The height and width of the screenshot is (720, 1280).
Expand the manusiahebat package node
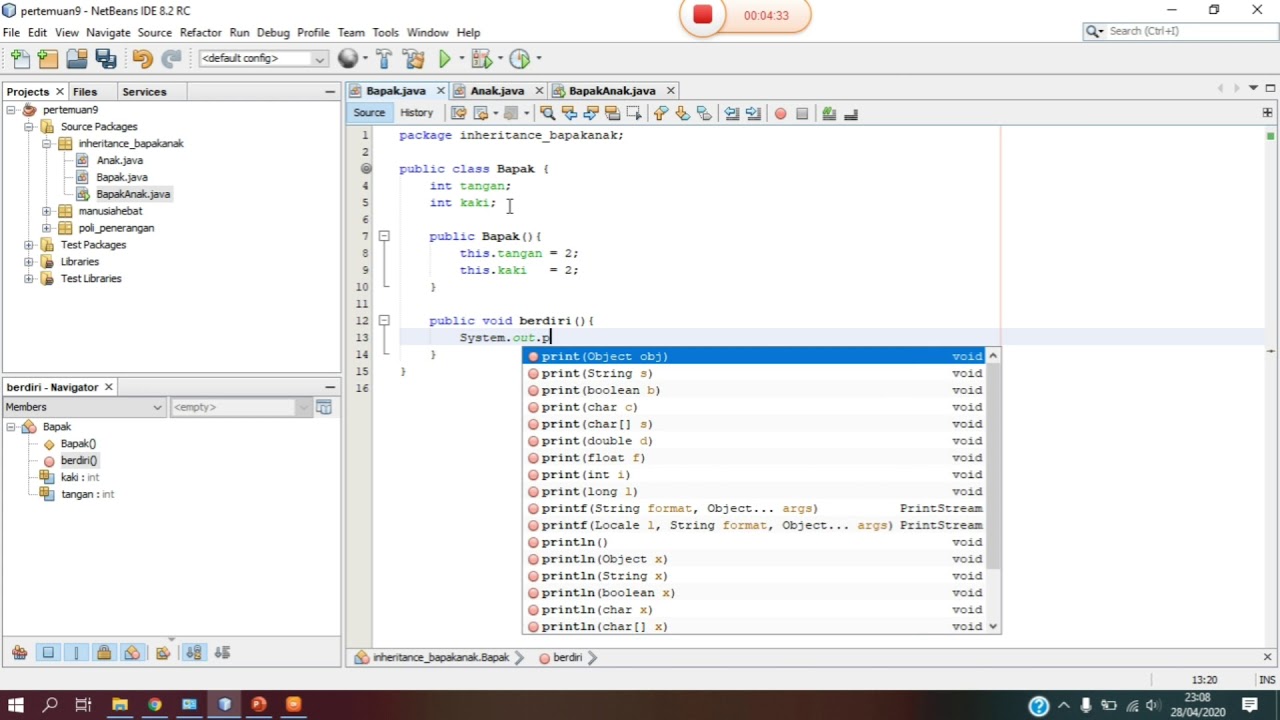47,211
